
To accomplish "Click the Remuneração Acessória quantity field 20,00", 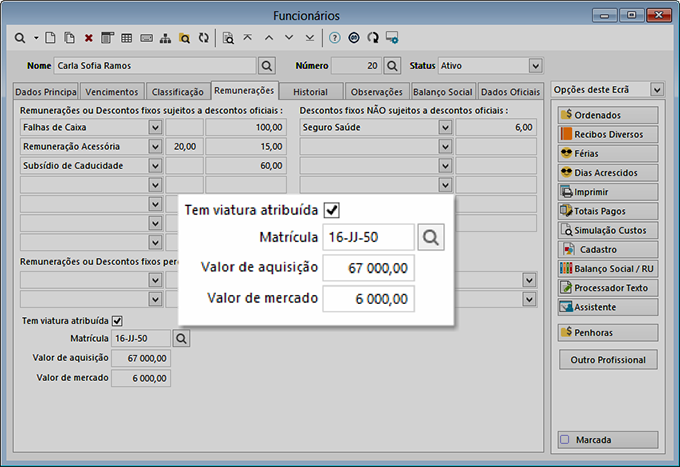I will (x=184, y=147).
